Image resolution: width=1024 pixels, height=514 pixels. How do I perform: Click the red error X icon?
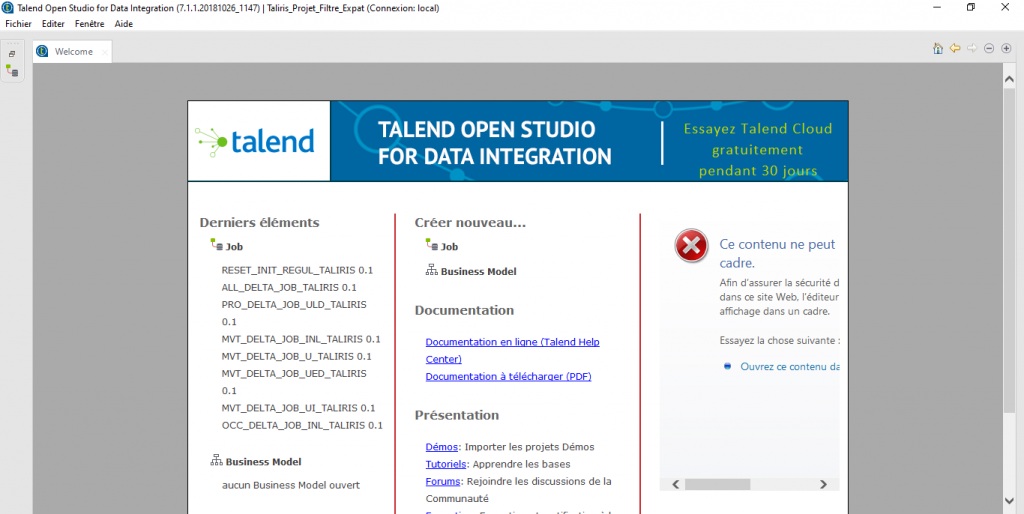click(x=691, y=246)
